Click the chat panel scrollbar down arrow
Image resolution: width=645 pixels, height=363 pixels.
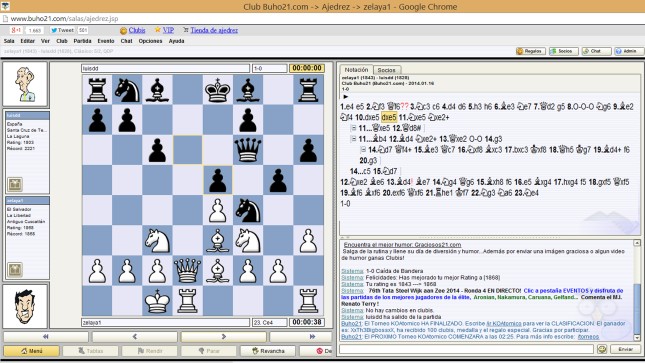pos(637,338)
